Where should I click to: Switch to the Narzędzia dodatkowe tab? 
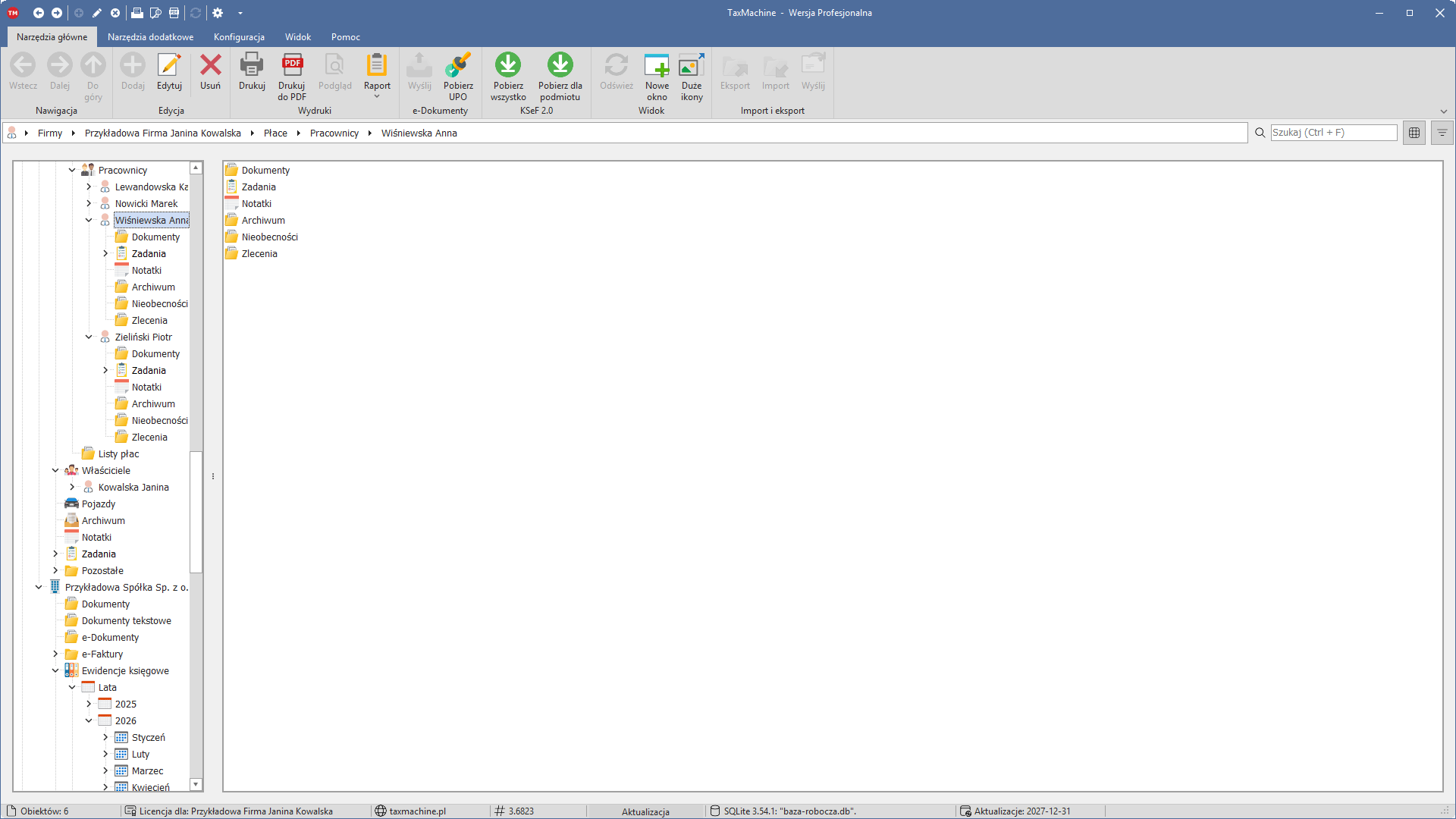click(150, 37)
